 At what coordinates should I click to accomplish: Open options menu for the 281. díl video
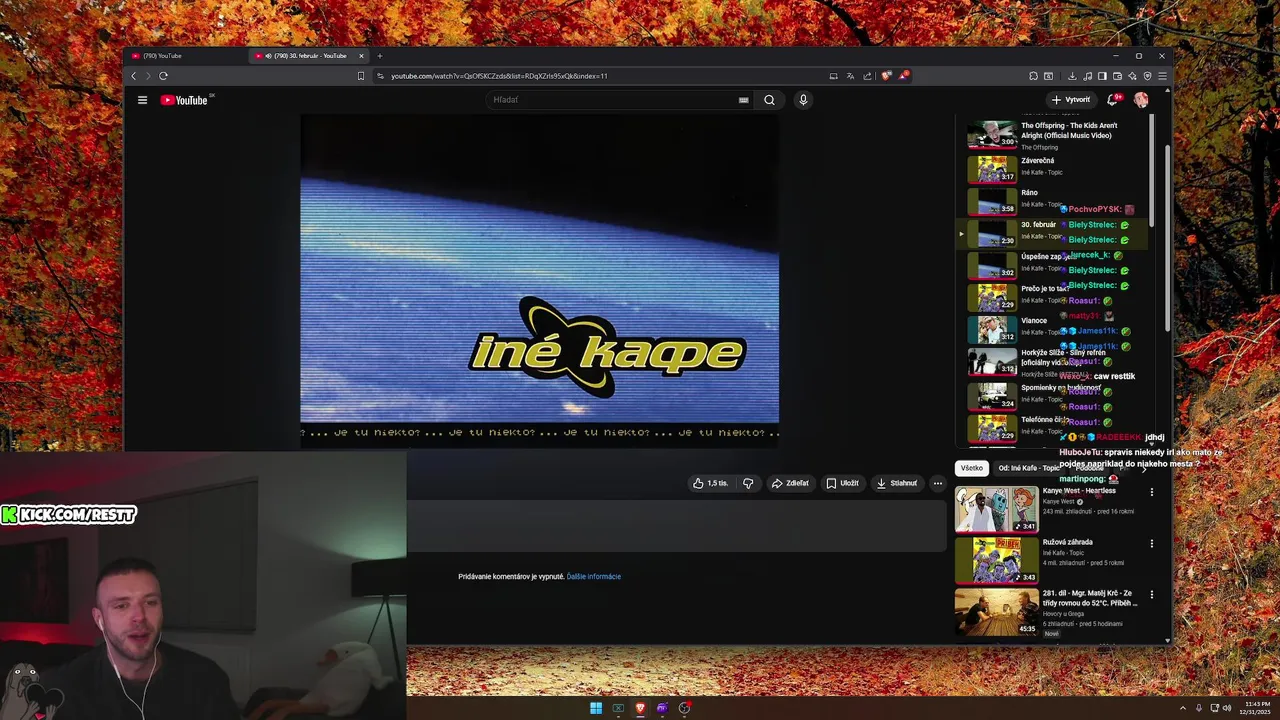click(x=1151, y=594)
